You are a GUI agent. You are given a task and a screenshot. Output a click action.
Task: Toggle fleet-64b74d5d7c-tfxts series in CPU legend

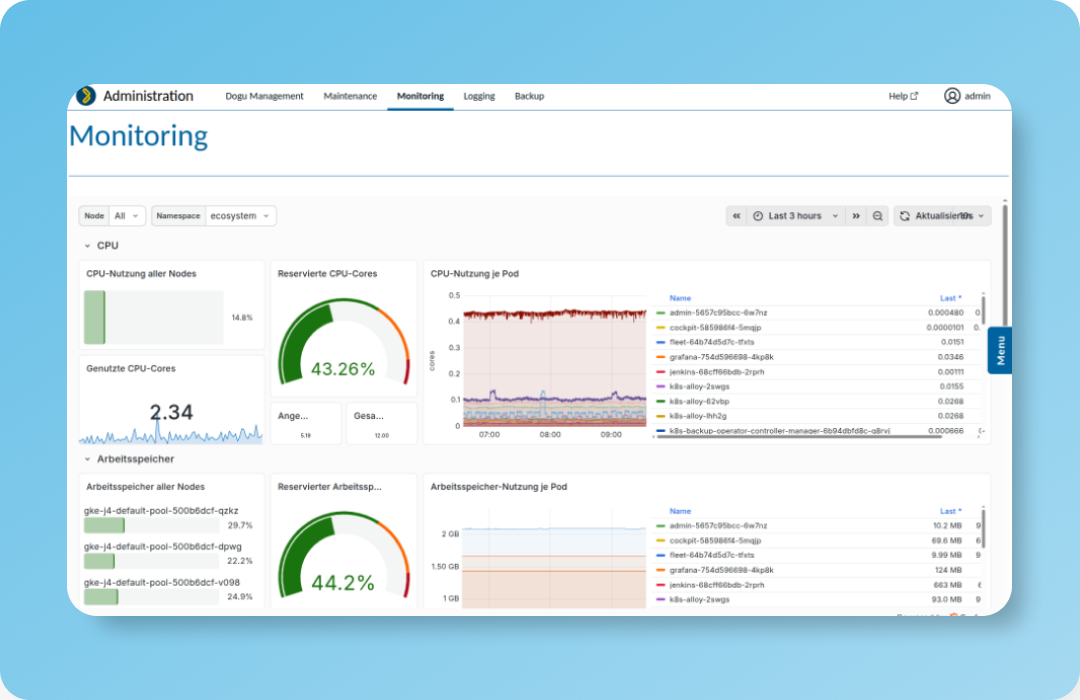[712, 342]
